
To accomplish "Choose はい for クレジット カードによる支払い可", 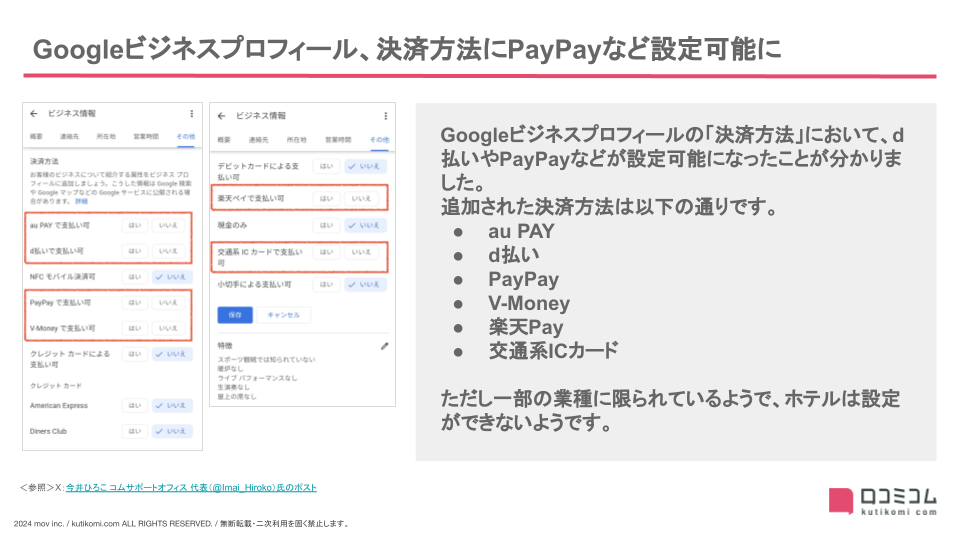I will 135,354.
